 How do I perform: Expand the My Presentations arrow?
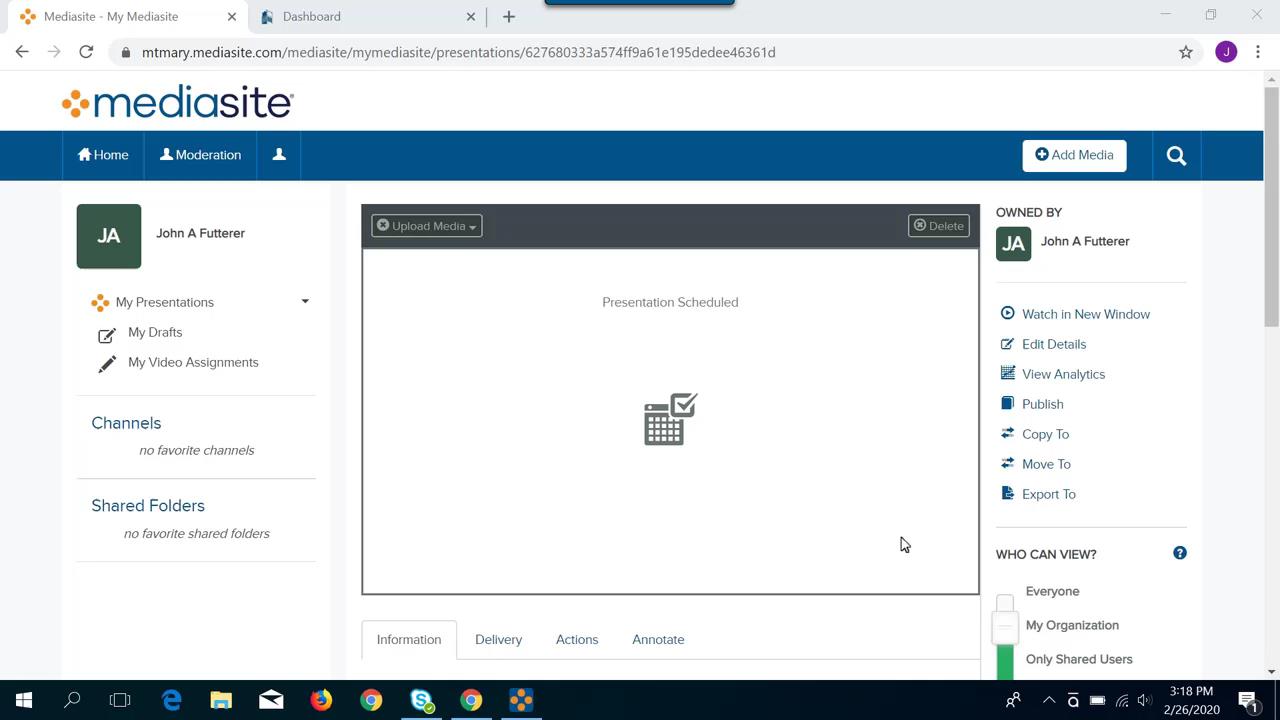point(305,302)
